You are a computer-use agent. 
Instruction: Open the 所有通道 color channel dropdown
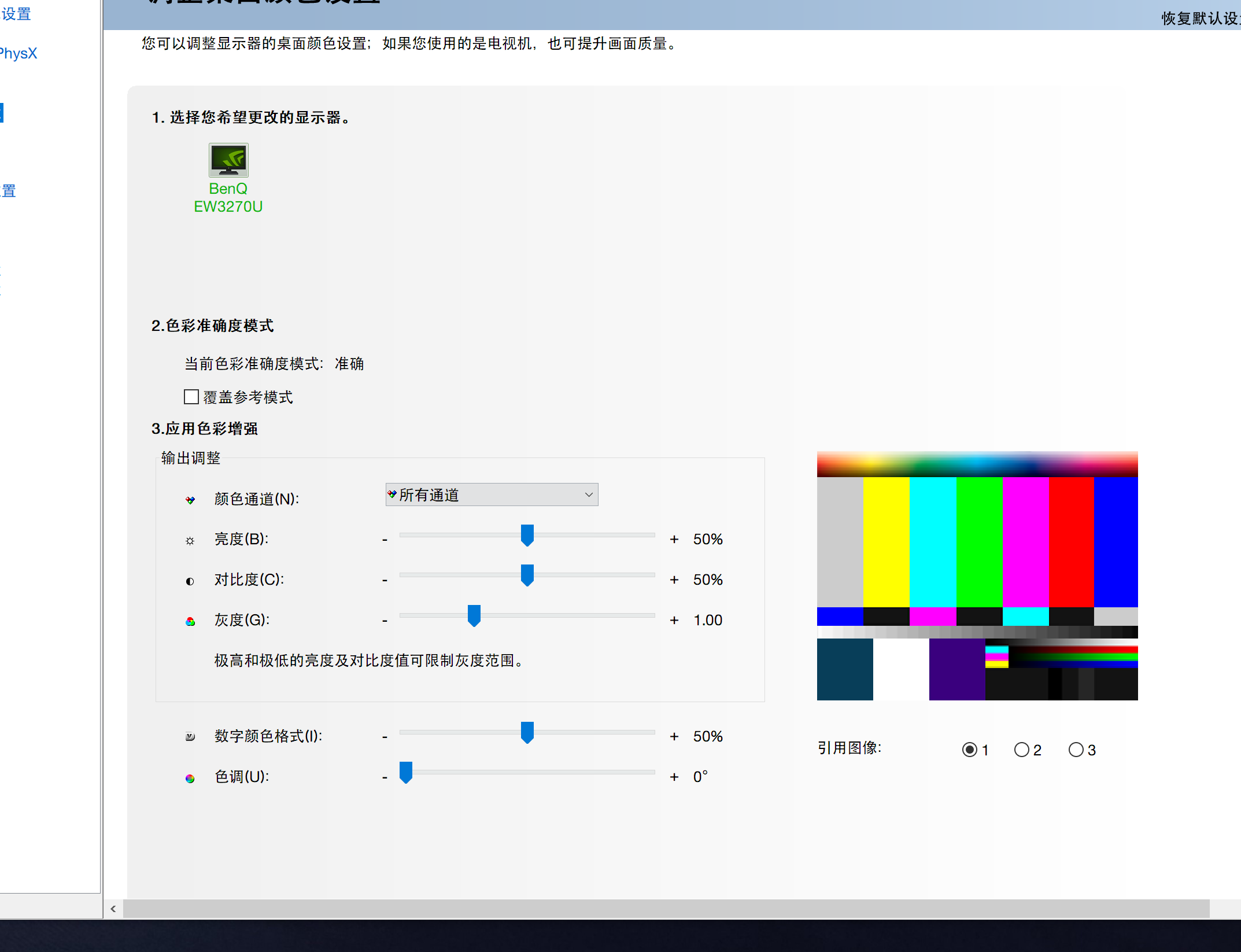492,495
